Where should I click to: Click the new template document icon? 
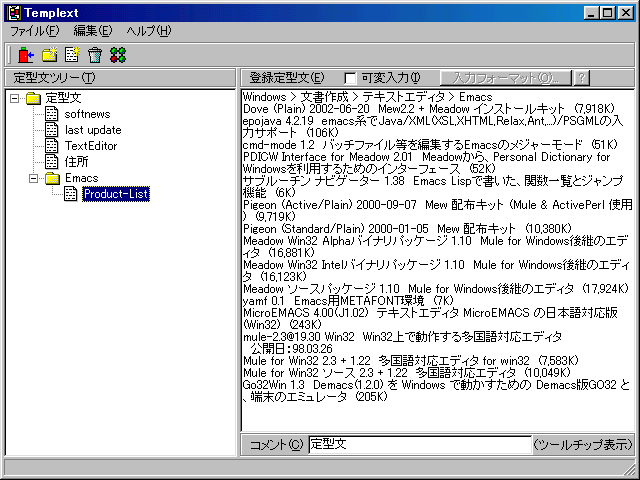click(72, 55)
